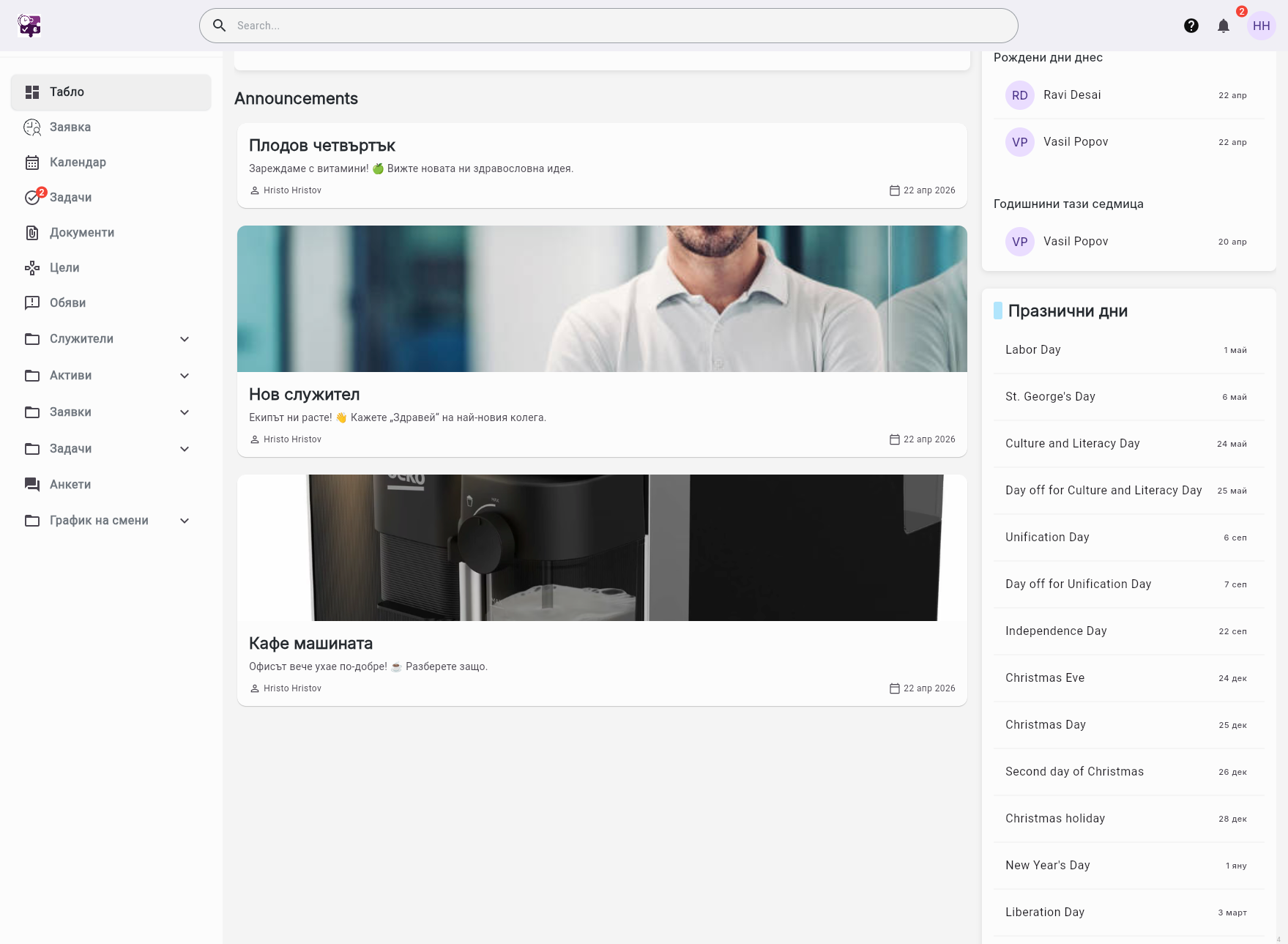The width and height of the screenshot is (1288, 944).
Task: Select Day off for Unification Day row
Action: (x=1128, y=584)
